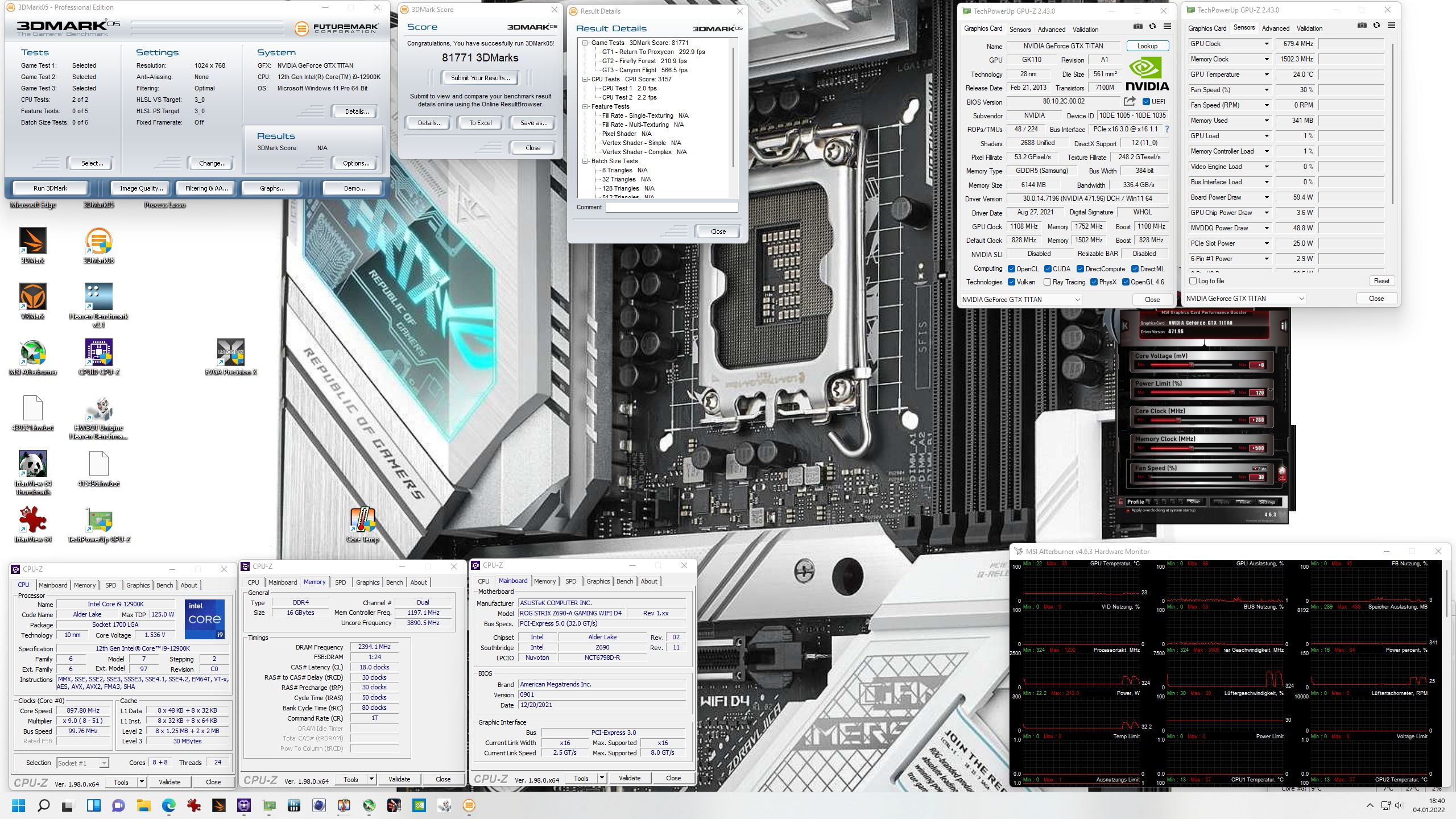The height and width of the screenshot is (819, 1456).
Task: Toggle PhysX checkbox in GPU-Z
Action: 1094,282
